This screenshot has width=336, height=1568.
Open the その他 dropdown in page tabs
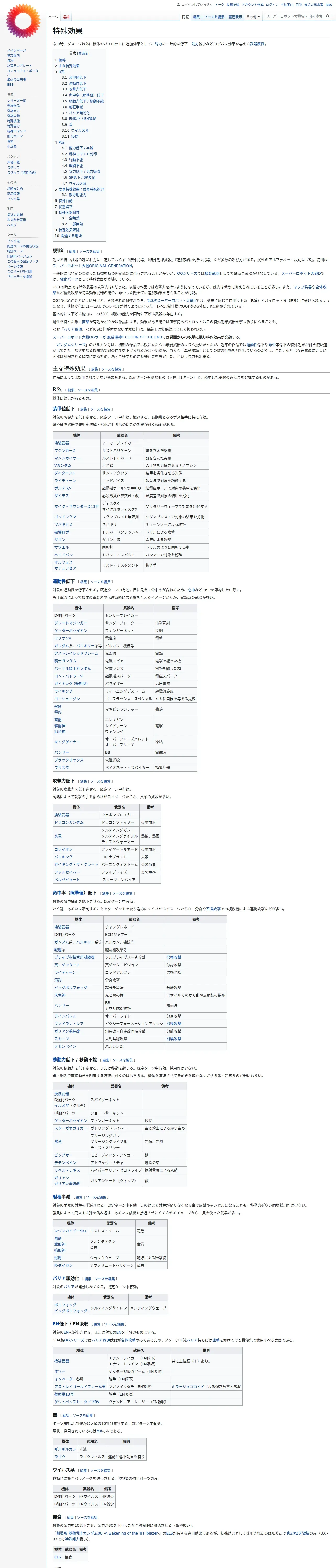(253, 17)
